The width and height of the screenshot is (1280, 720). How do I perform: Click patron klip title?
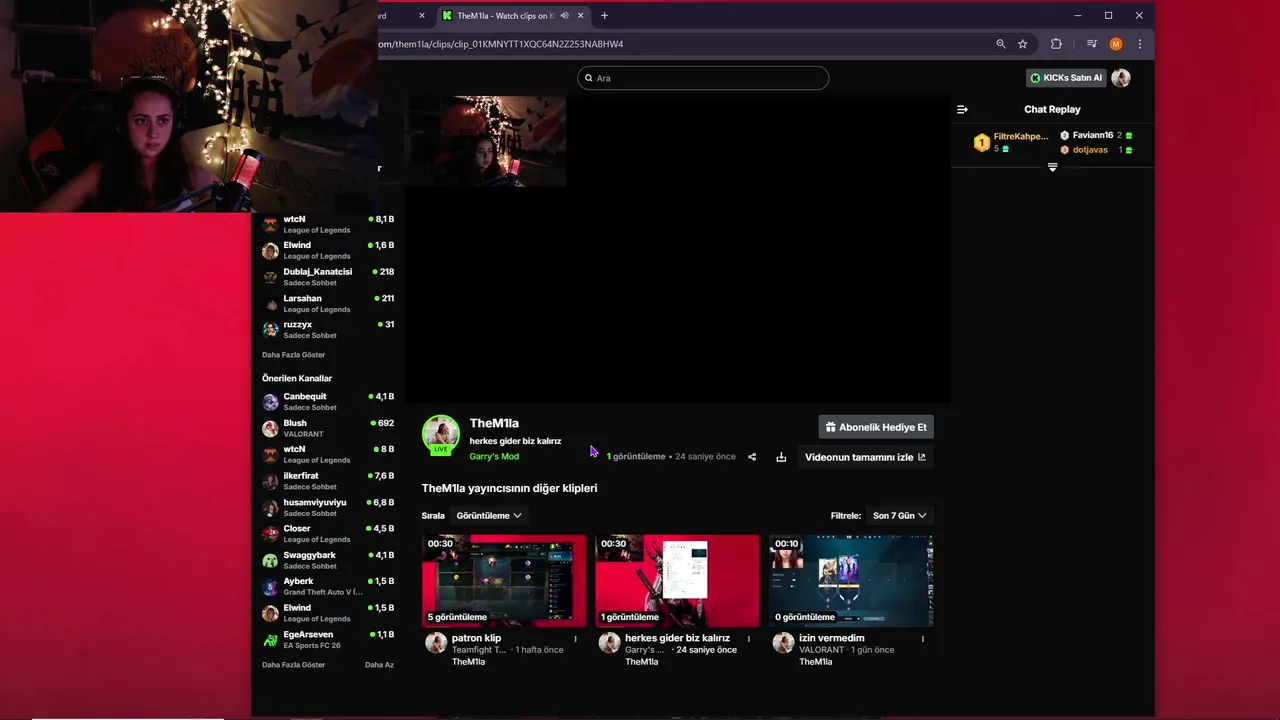(476, 638)
